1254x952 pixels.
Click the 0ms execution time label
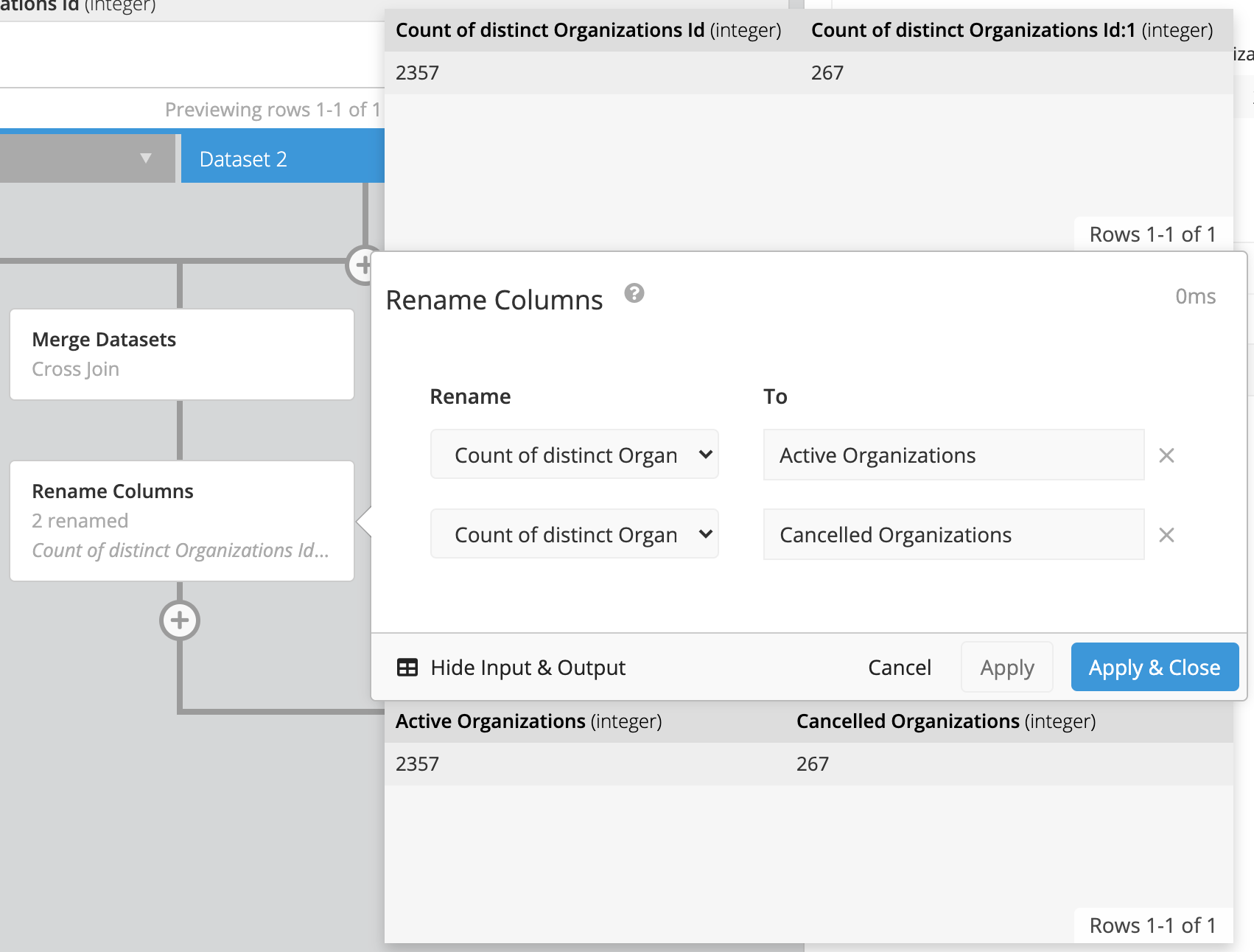point(1195,296)
